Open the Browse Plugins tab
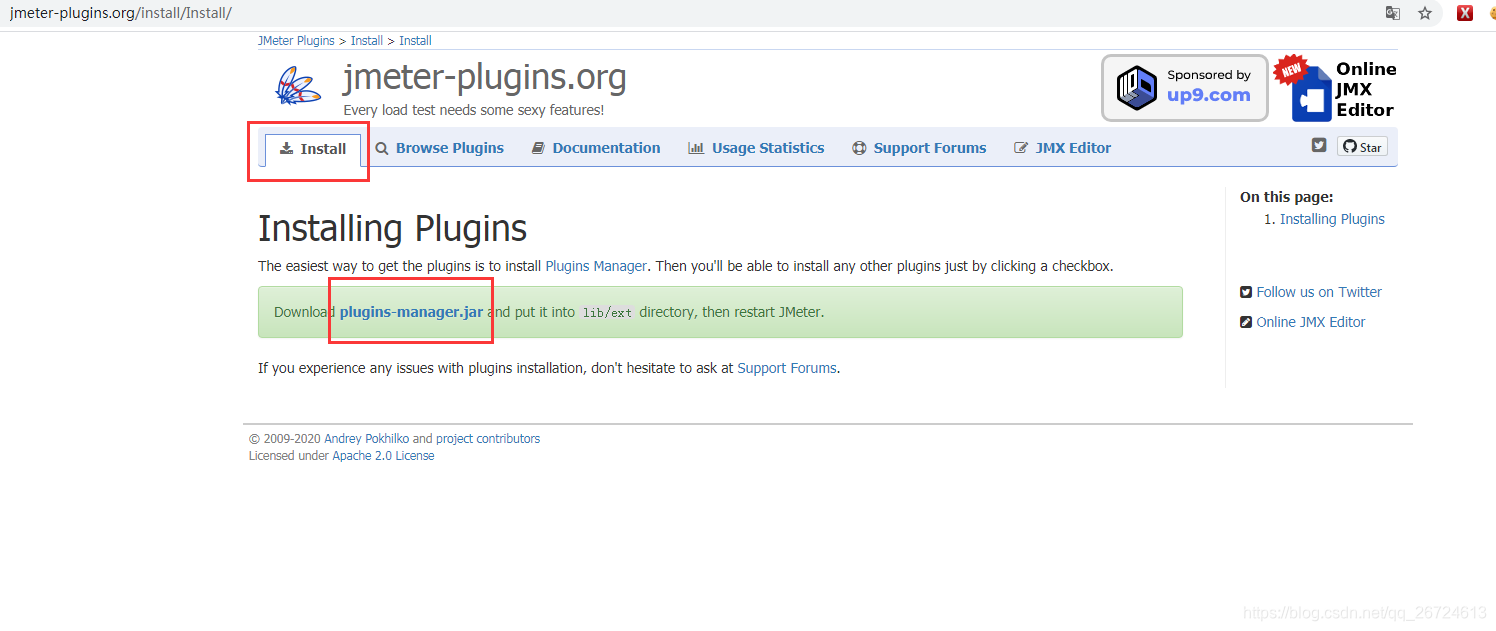 [x=440, y=148]
